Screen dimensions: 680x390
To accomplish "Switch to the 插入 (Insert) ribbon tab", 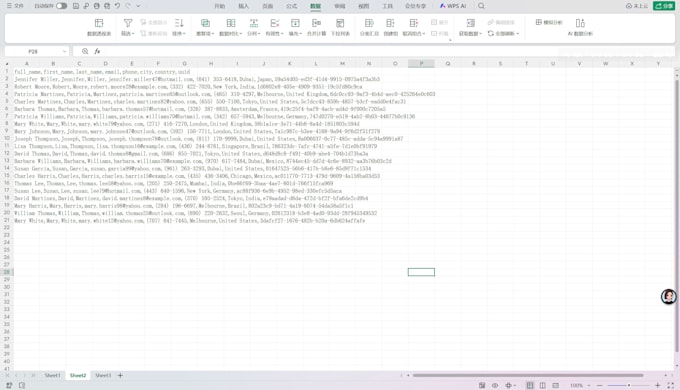I will 243,6.
